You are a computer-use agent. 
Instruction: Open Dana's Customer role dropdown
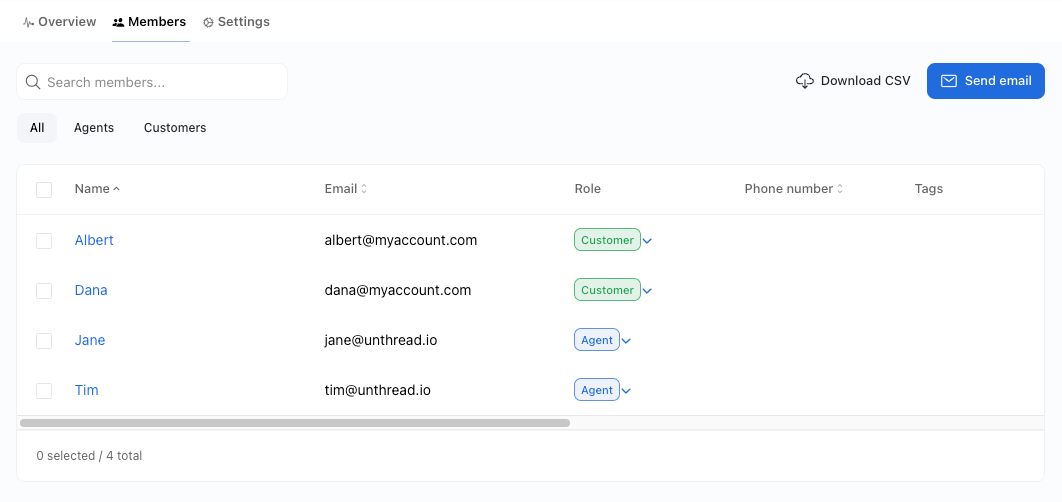(x=647, y=291)
